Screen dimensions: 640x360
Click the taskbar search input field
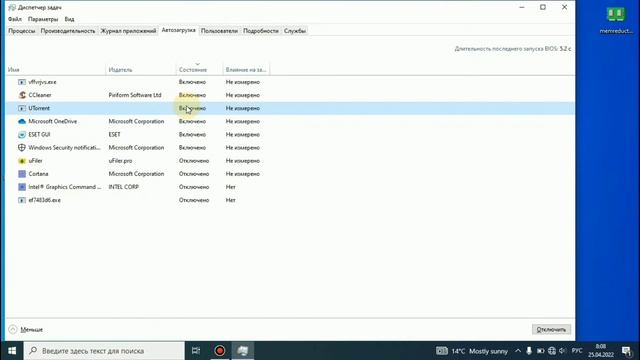[x=104, y=351]
